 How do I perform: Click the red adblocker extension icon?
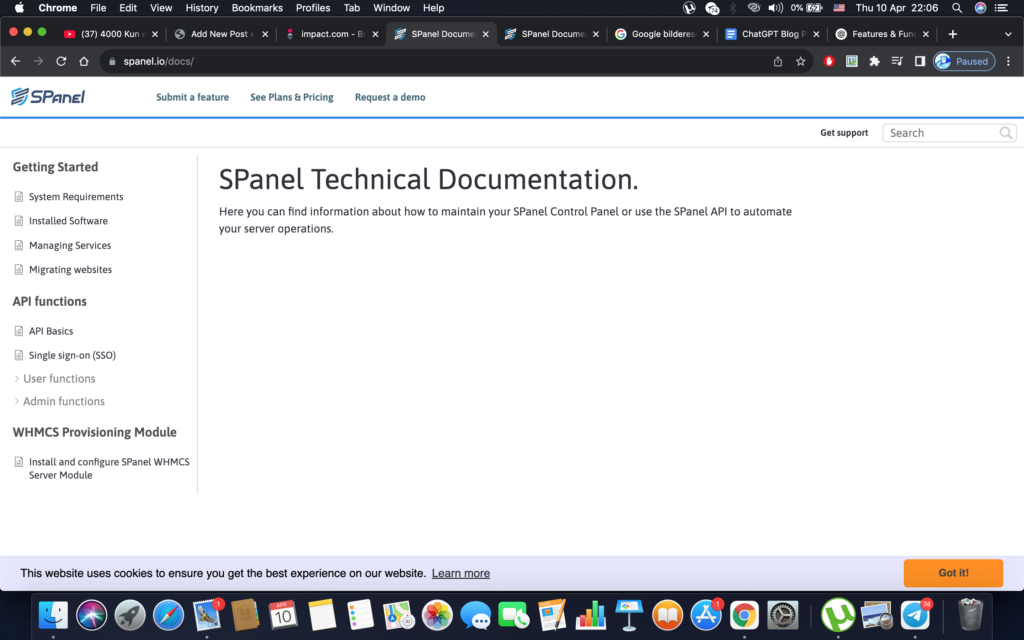[x=829, y=61]
